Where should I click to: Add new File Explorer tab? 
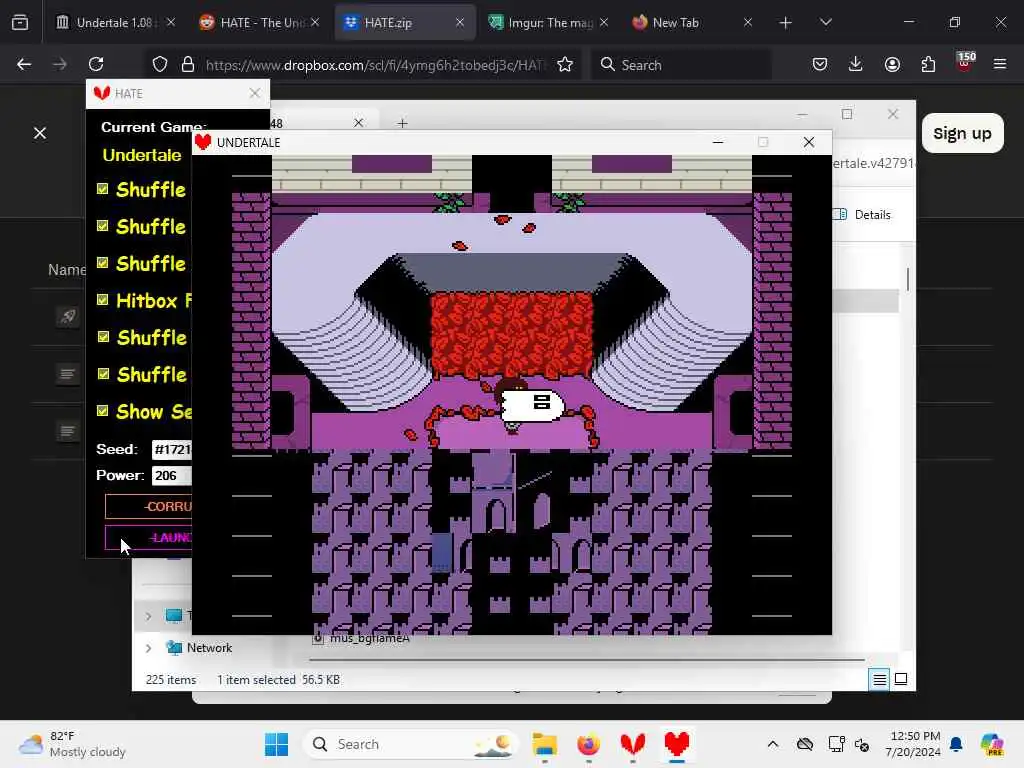[x=402, y=123]
